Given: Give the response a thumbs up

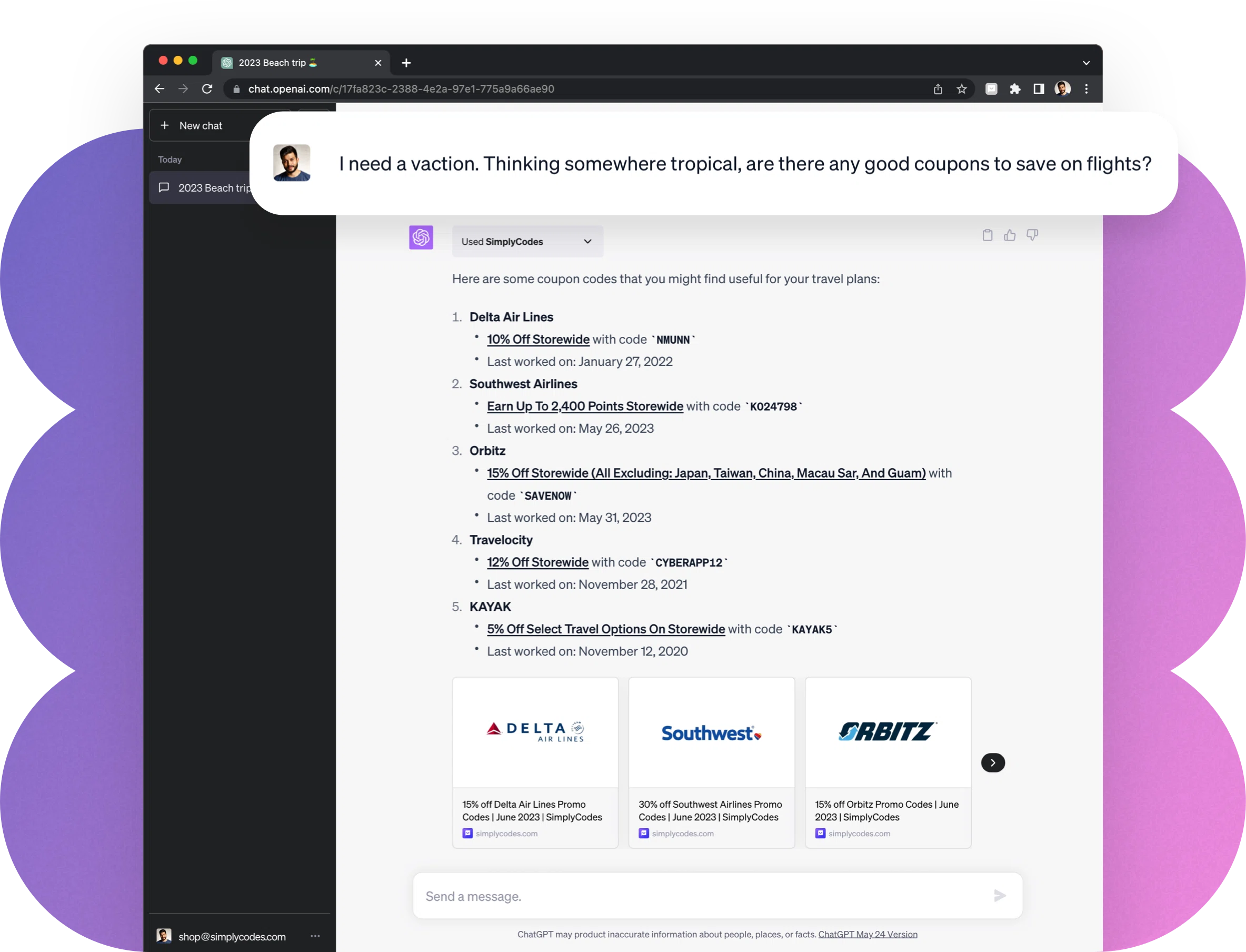Looking at the screenshot, I should tap(1009, 235).
